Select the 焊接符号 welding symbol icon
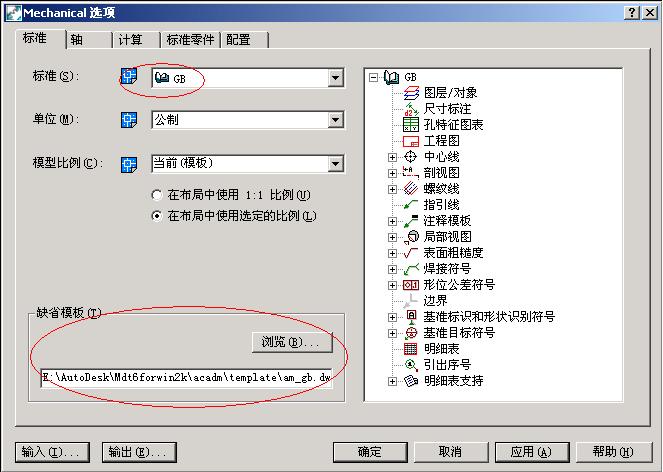The image size is (663, 472). 411,269
